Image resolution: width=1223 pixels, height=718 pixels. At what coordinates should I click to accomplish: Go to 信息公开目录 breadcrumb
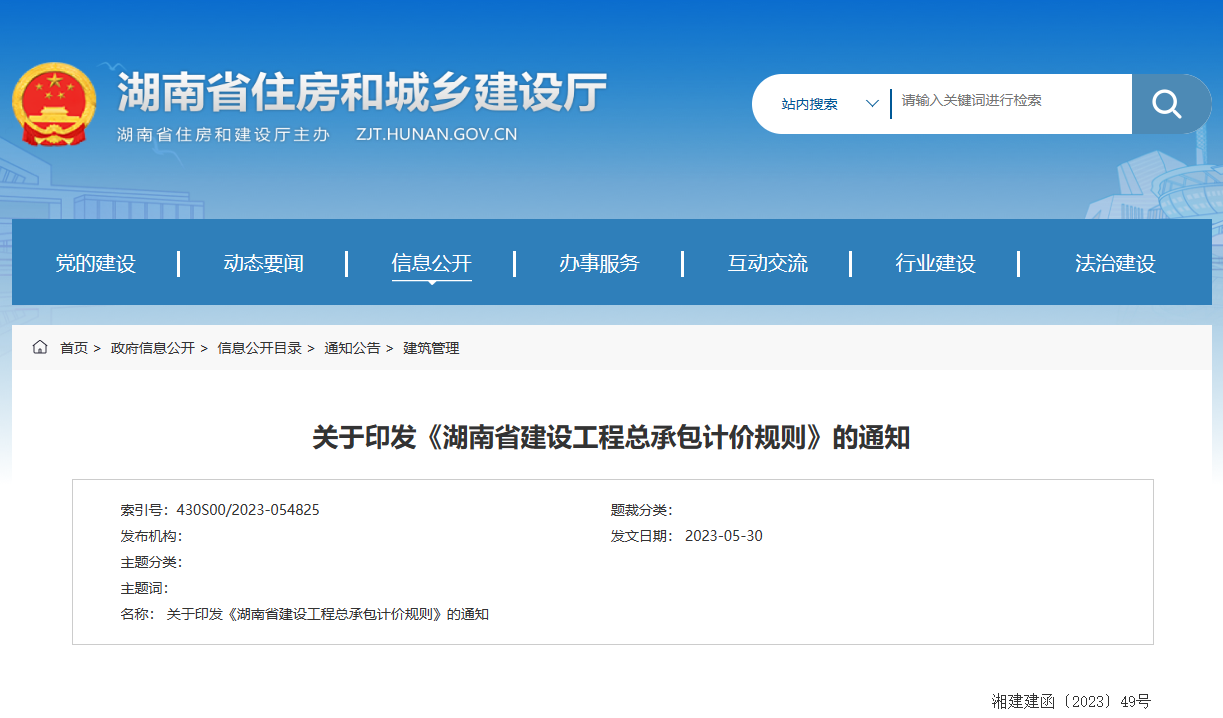pyautogui.click(x=259, y=348)
